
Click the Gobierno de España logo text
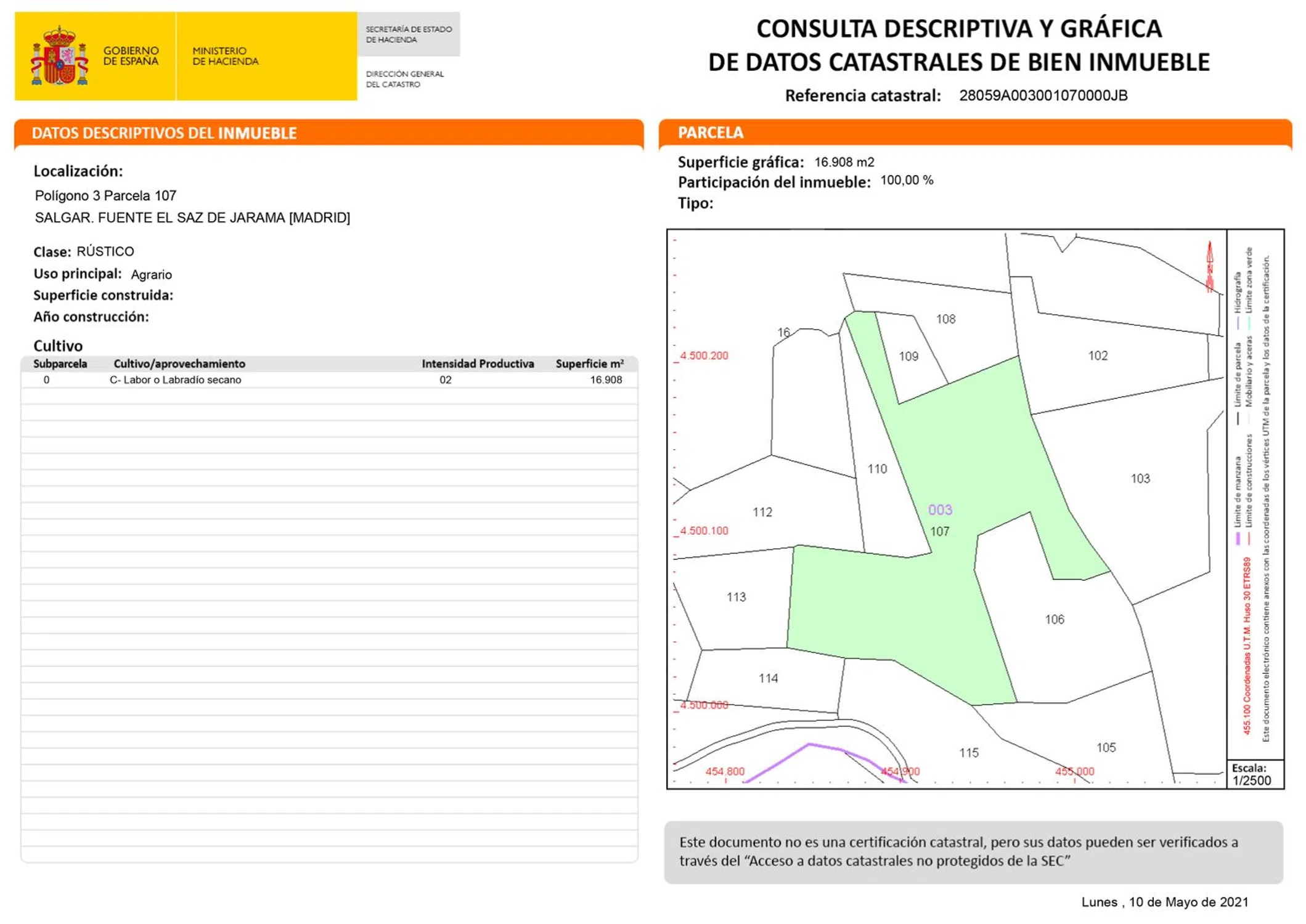coord(131,56)
